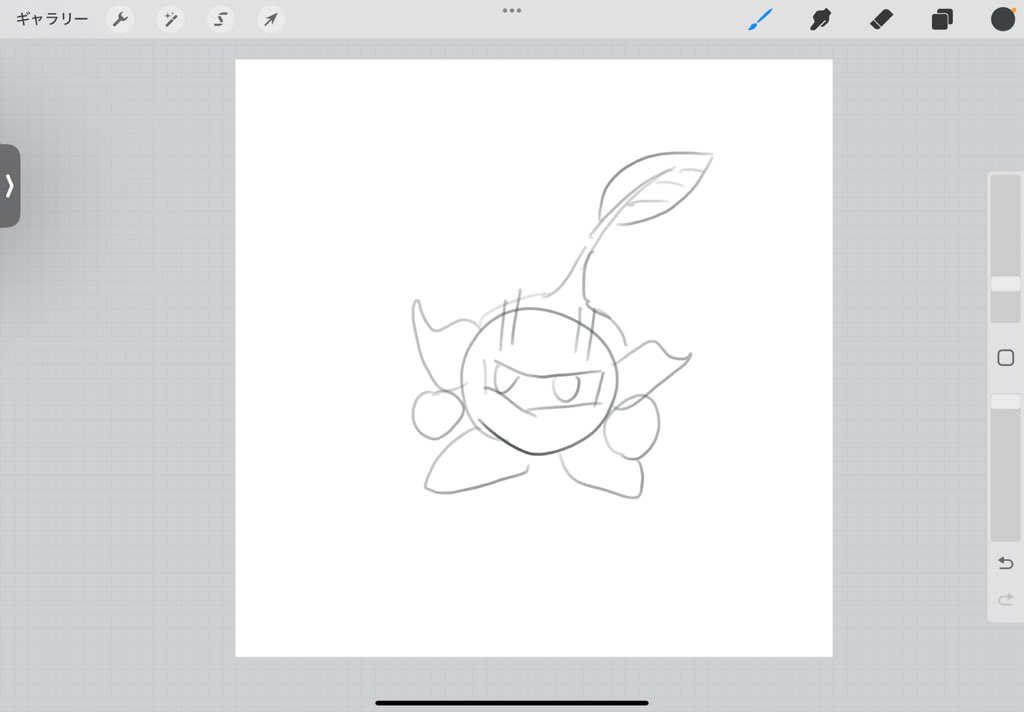Screen dimensions: 1024x712
Task: Tap the three-dot multitasking menu
Action: pyautogui.click(x=512, y=10)
